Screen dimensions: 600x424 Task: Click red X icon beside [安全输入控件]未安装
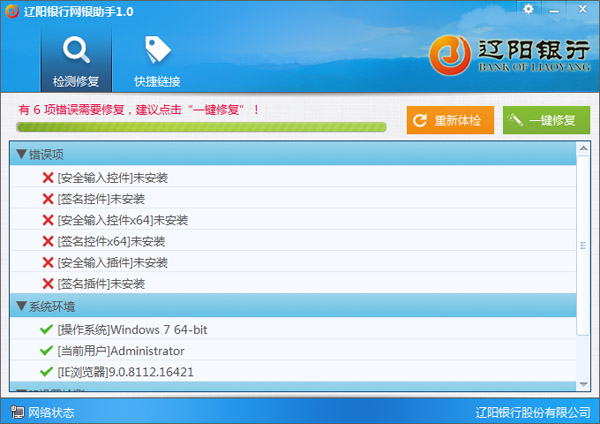click(48, 178)
